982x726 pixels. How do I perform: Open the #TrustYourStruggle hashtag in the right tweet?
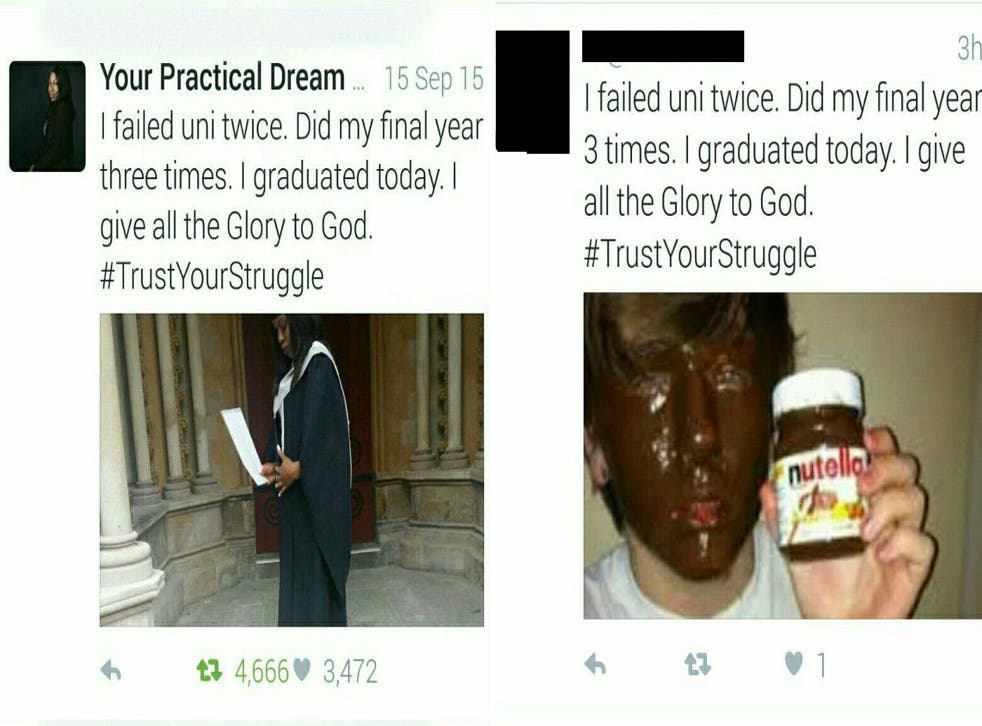700,254
